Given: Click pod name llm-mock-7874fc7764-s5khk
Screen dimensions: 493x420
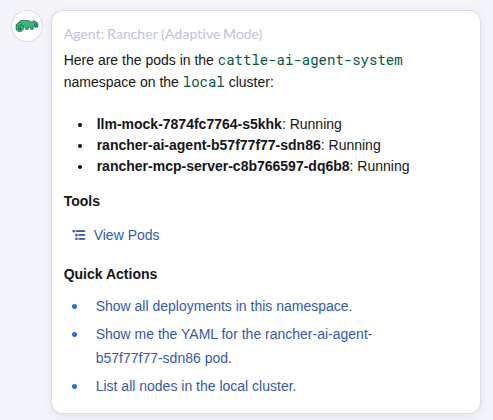Looking at the screenshot, I should (x=189, y=124).
